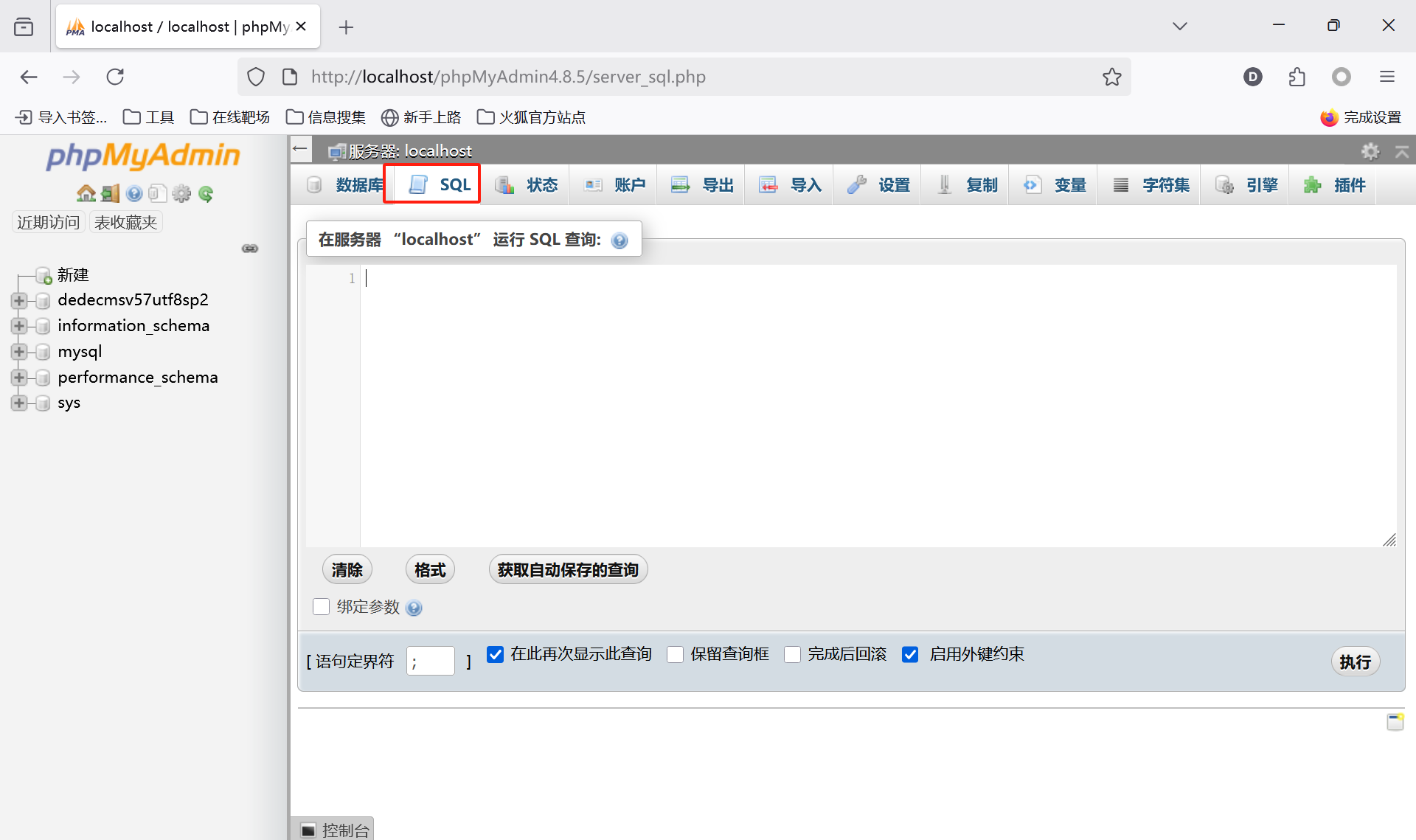This screenshot has height=840, width=1416.
Task: Open page settings gear in server header
Action: (x=1370, y=151)
